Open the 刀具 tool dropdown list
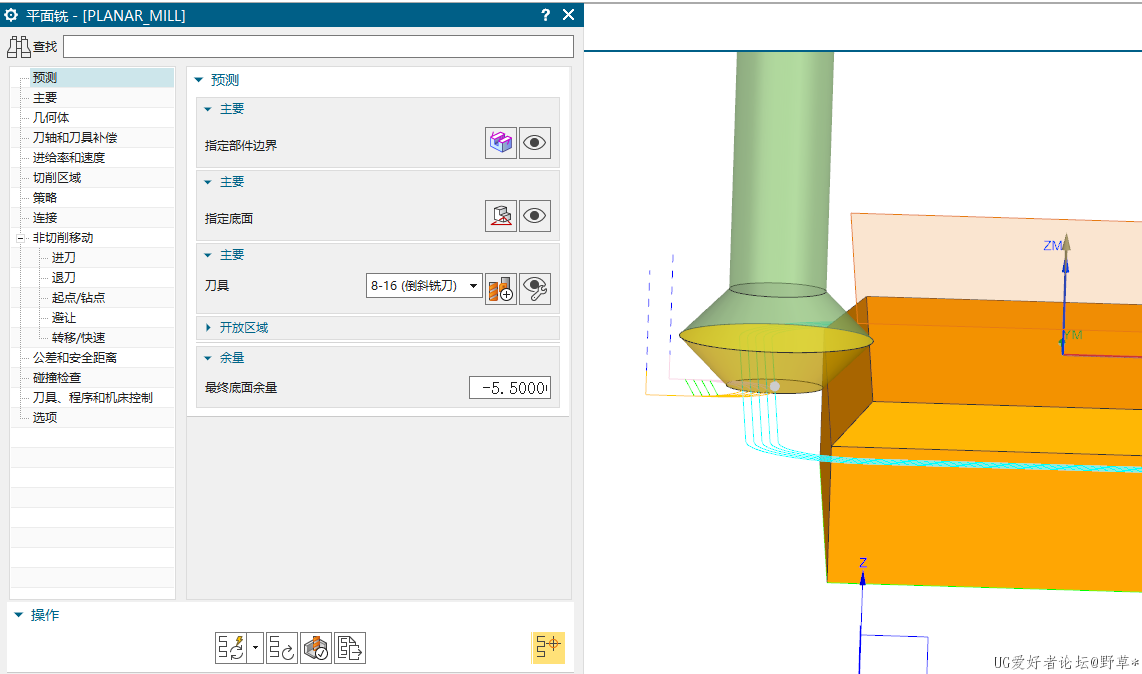1142x674 pixels. tap(473, 287)
